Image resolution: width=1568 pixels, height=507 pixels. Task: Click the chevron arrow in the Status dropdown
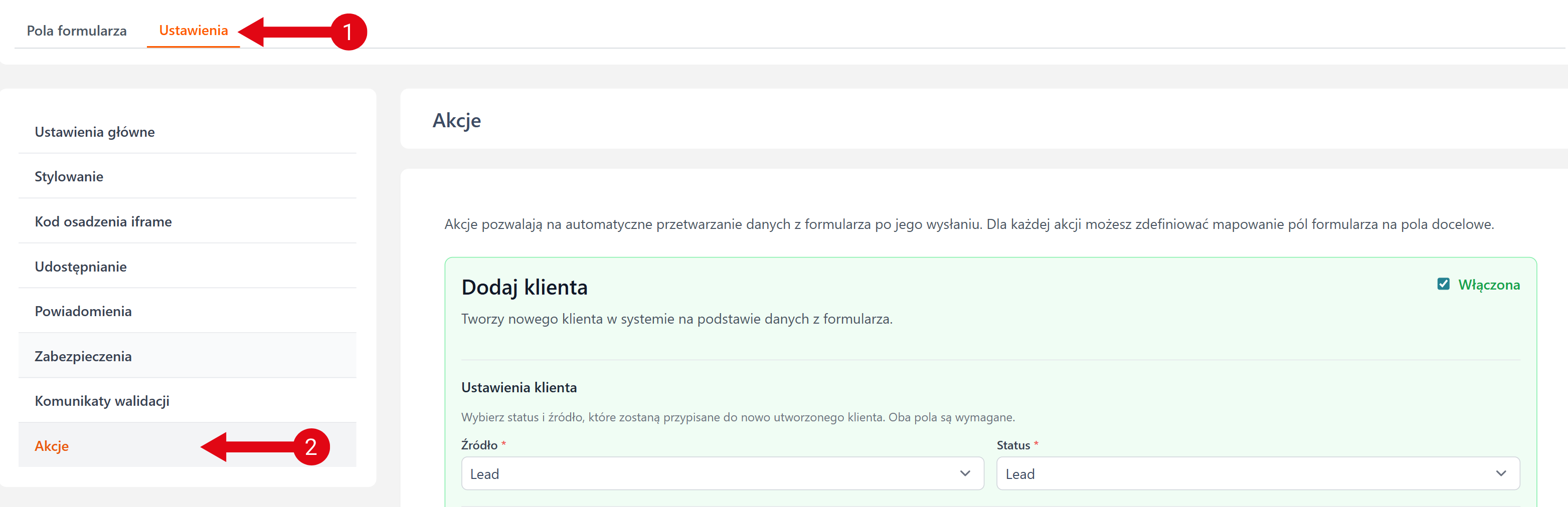click(x=1500, y=473)
